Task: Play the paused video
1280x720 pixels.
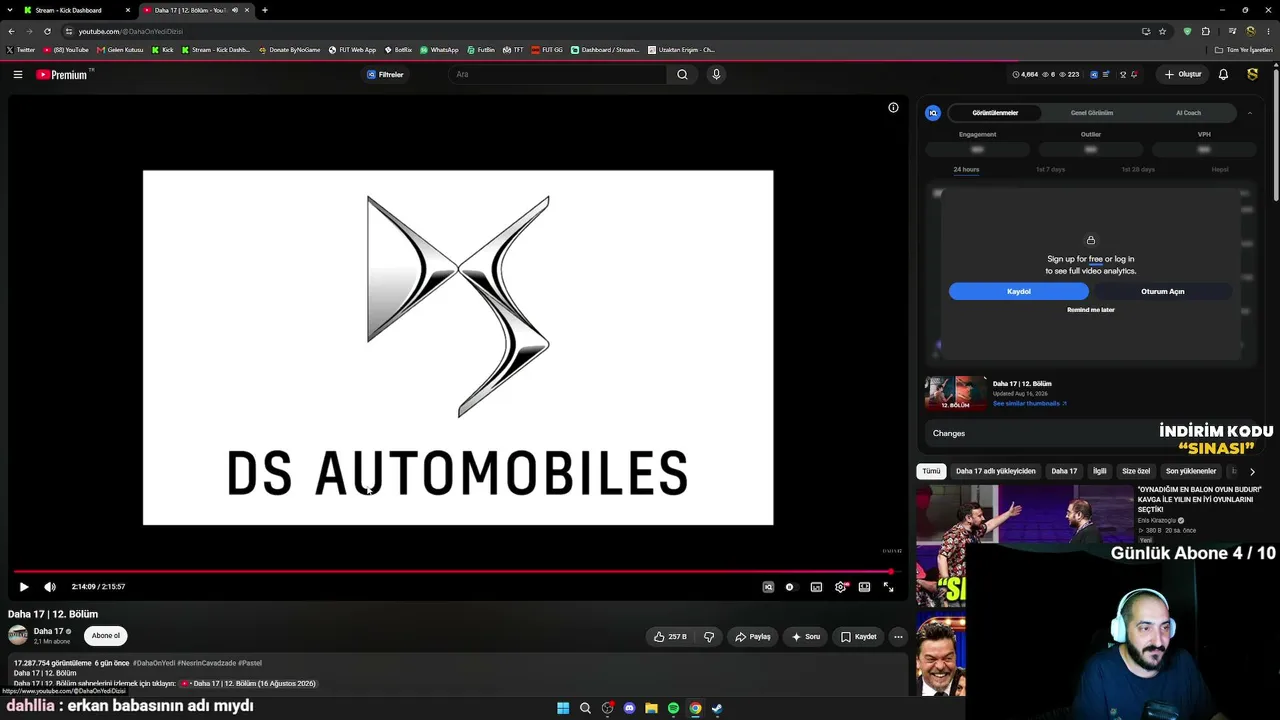Action: click(x=24, y=587)
